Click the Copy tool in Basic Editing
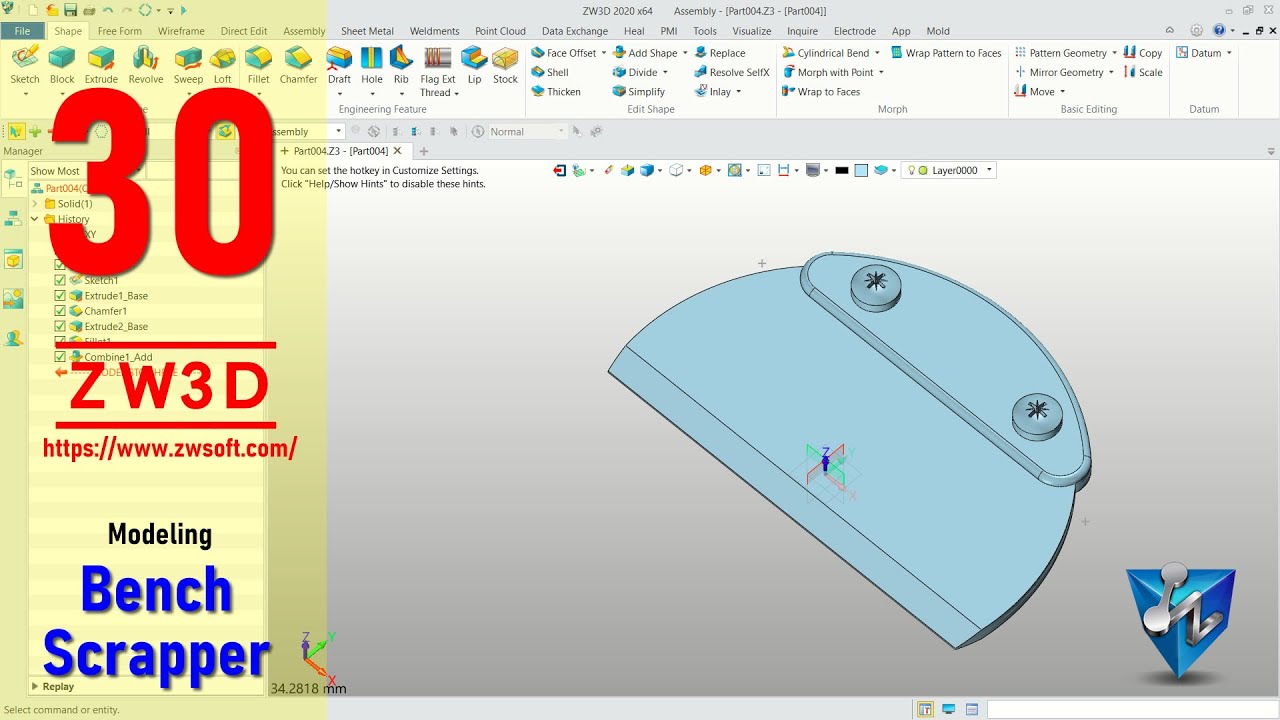Screen dimensions: 1280x720 pos(1143,53)
